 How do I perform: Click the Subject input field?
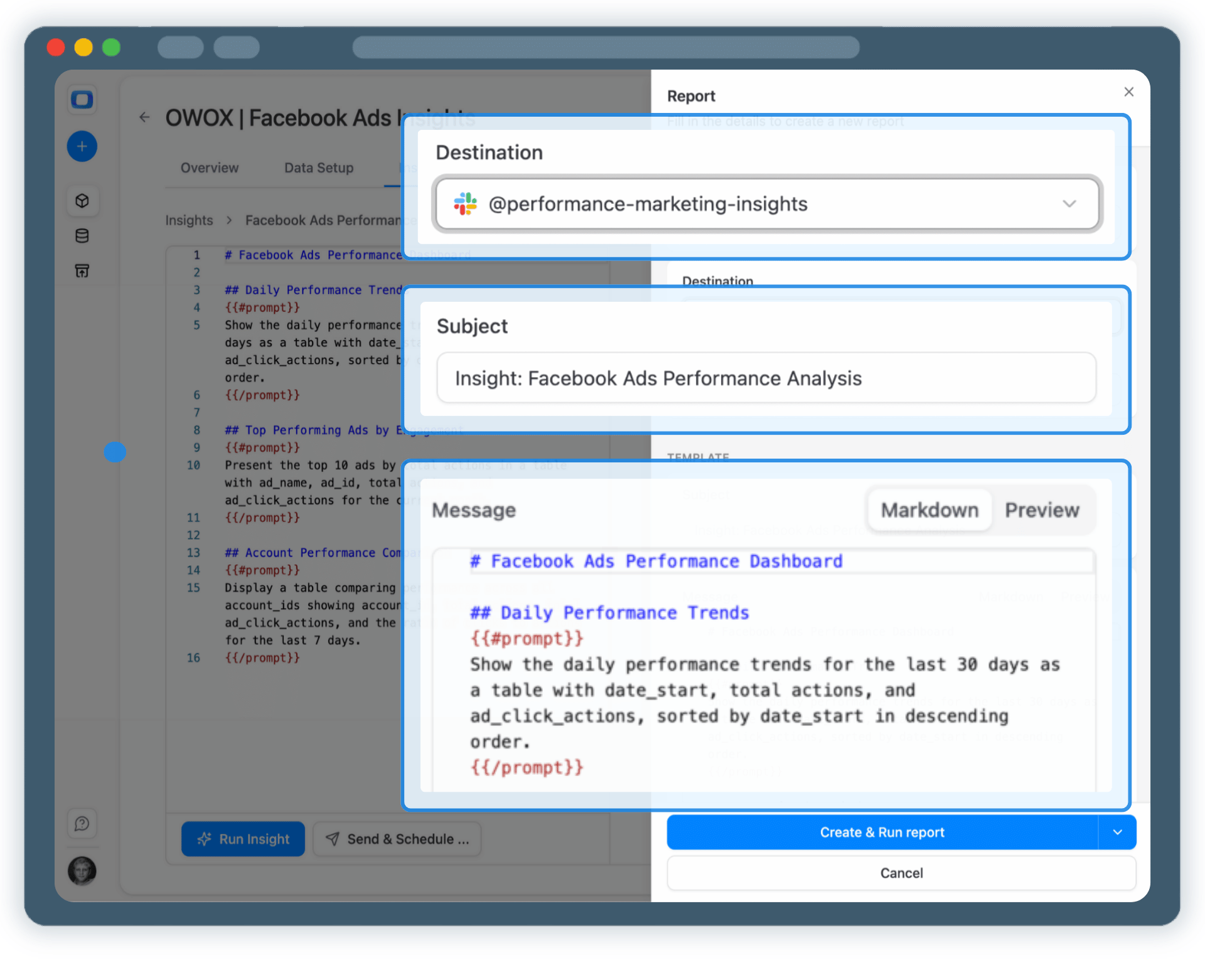(766, 378)
